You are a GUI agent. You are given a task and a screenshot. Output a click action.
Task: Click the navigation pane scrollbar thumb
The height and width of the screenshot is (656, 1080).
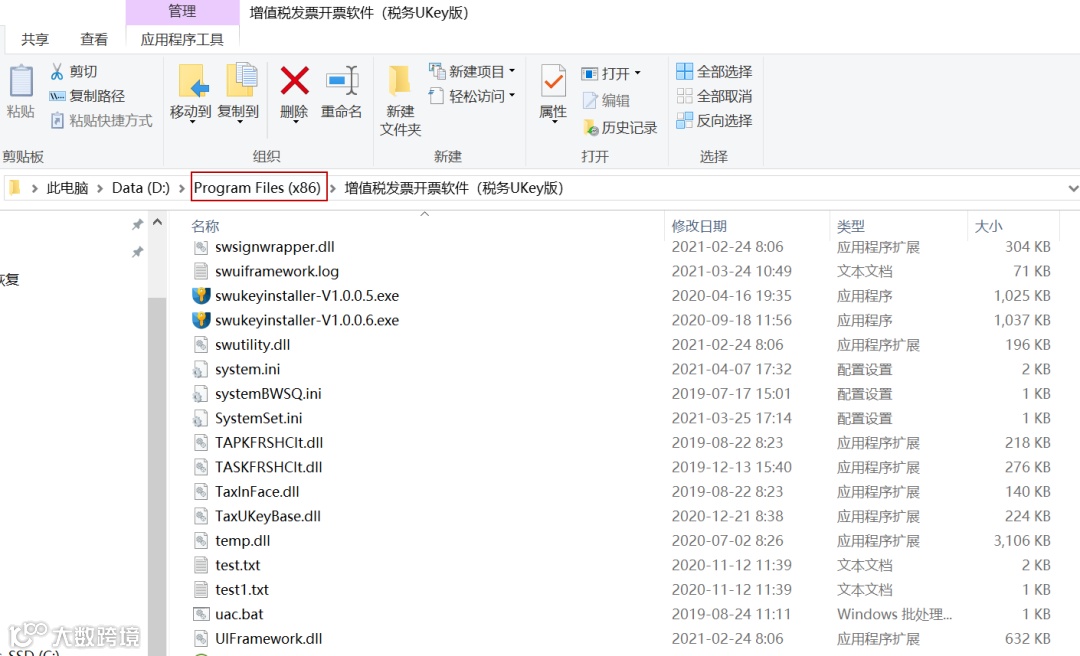(157, 475)
